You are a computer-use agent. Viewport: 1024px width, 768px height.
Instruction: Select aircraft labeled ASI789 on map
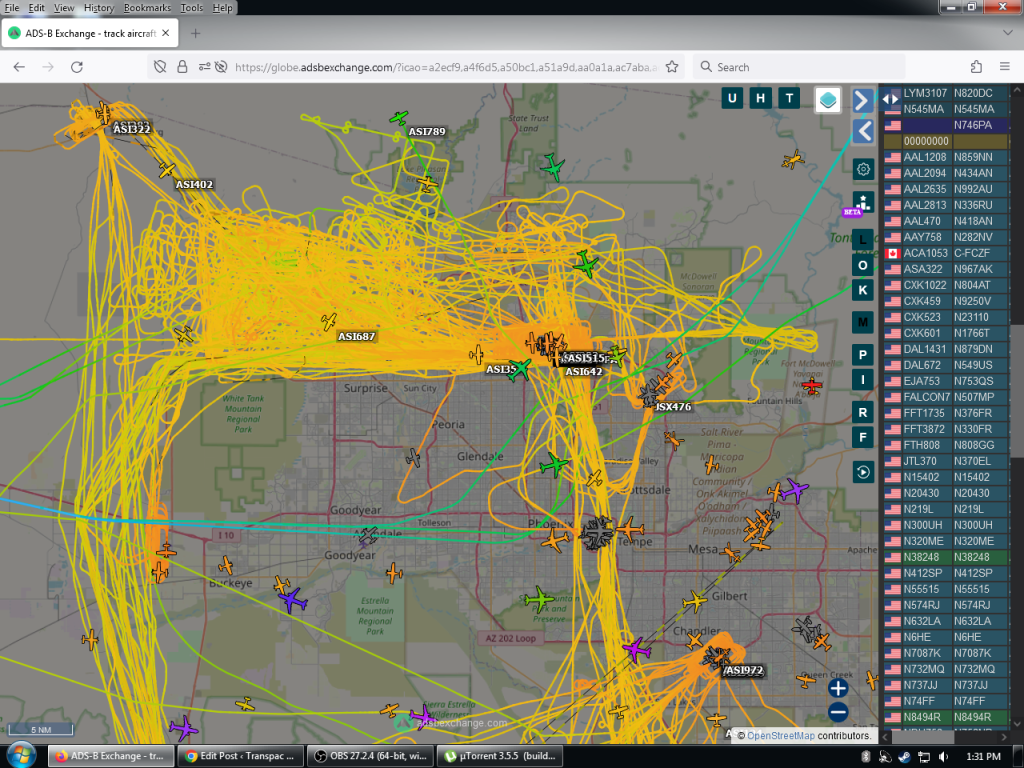(398, 118)
